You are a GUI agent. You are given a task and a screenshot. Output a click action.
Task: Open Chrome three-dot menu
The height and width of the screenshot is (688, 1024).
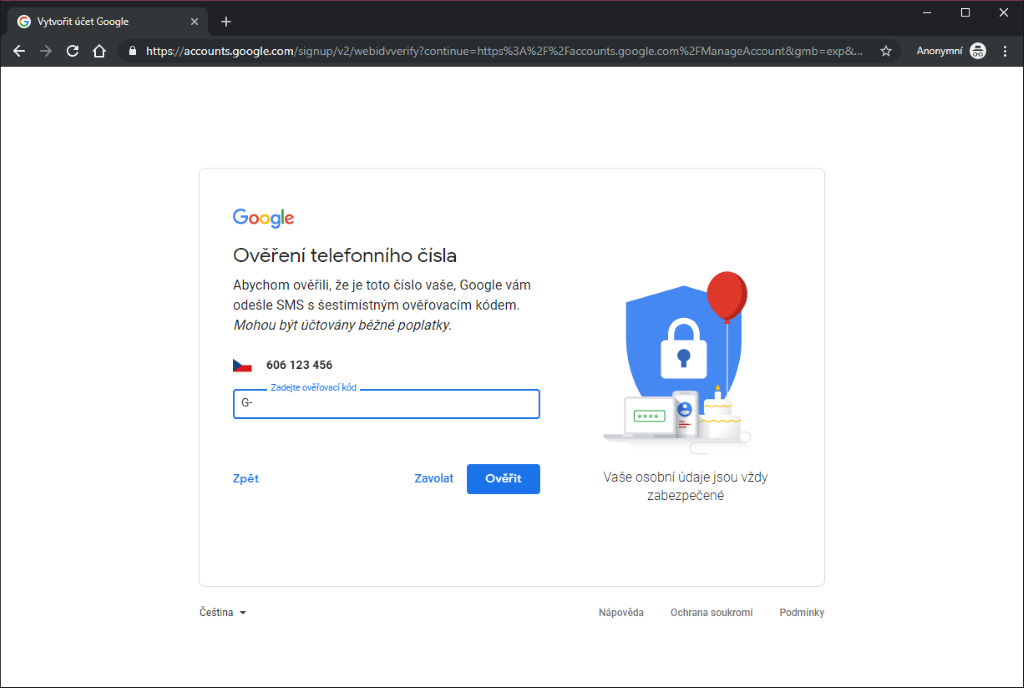click(x=1005, y=51)
